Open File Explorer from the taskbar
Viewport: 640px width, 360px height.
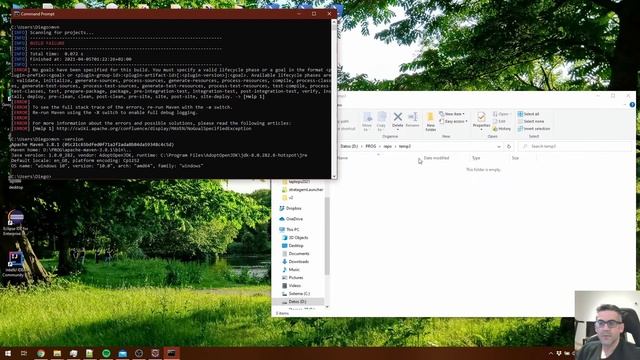57,353
